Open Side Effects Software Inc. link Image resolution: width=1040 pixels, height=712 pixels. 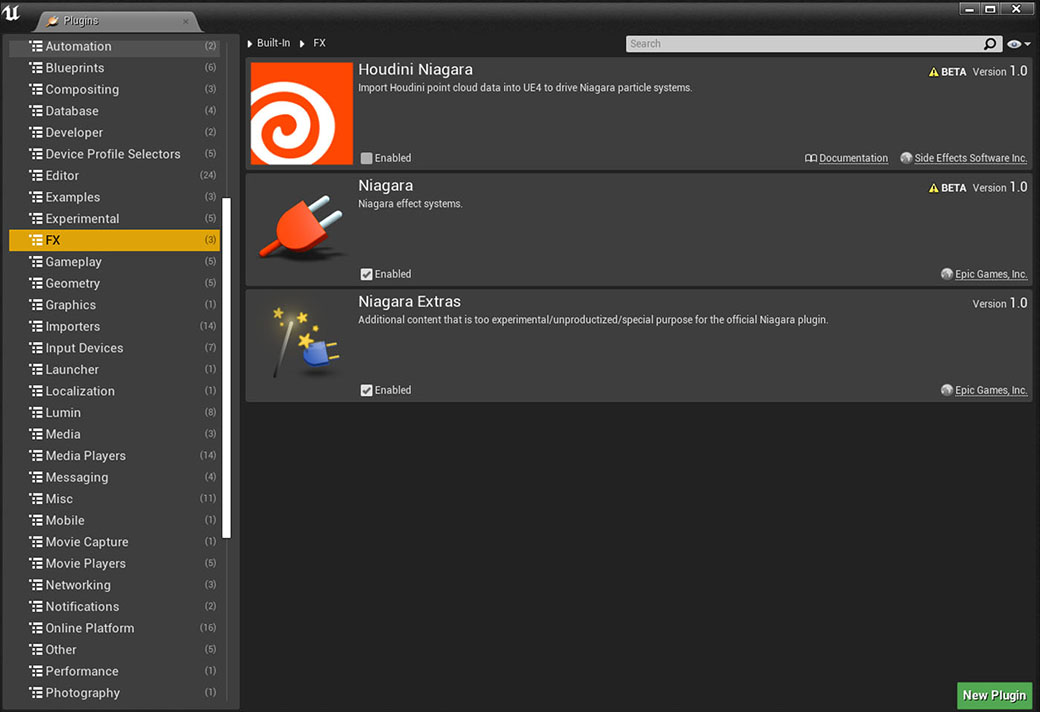[970, 158]
